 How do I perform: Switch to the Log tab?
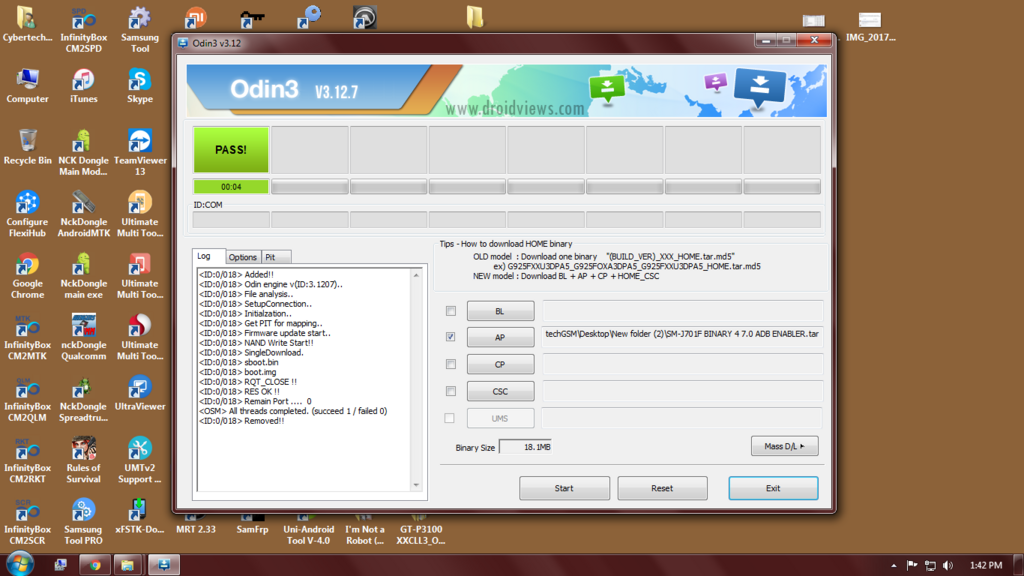(x=204, y=257)
